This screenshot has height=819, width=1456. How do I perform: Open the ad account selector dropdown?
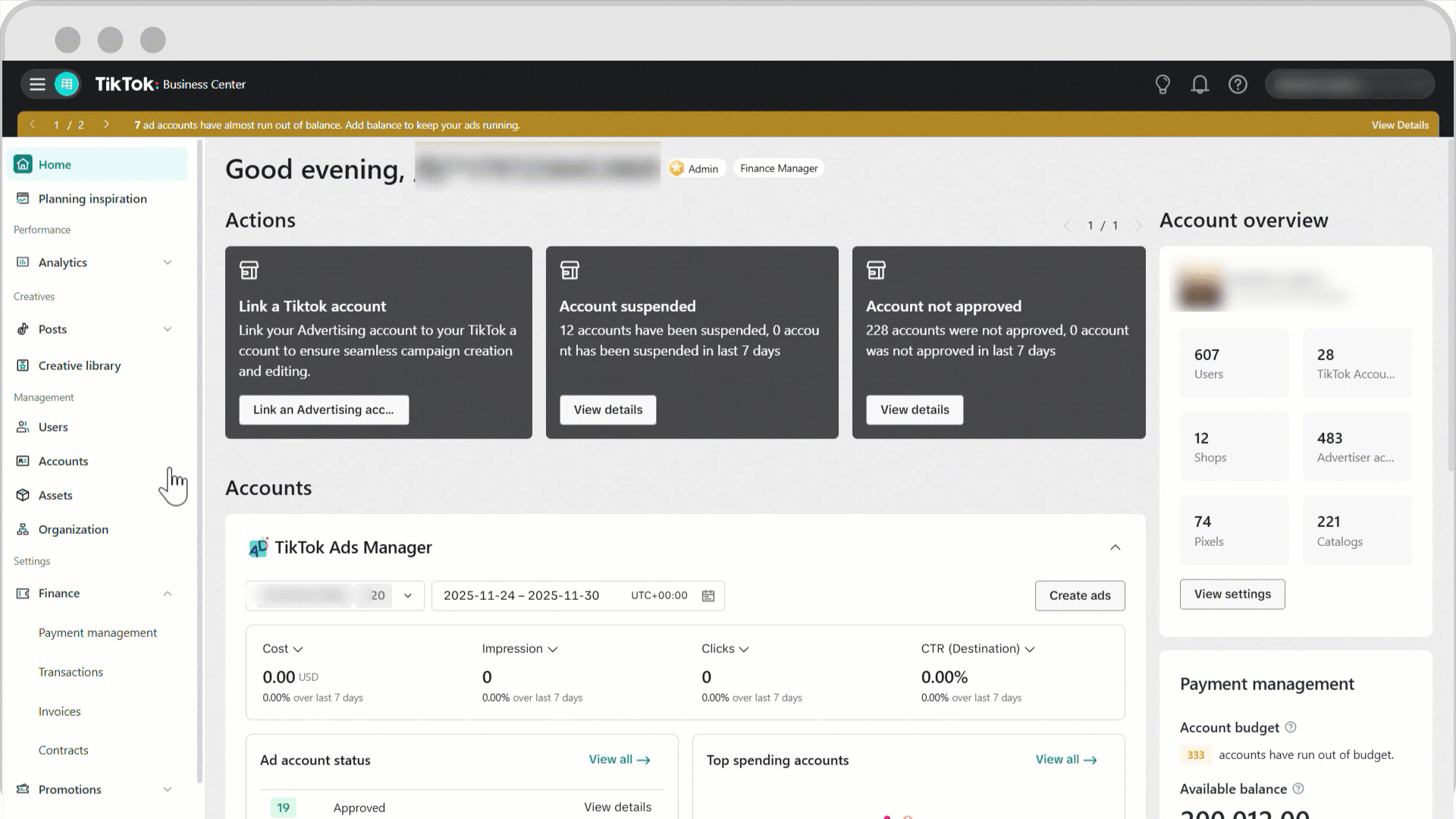pyautogui.click(x=408, y=596)
